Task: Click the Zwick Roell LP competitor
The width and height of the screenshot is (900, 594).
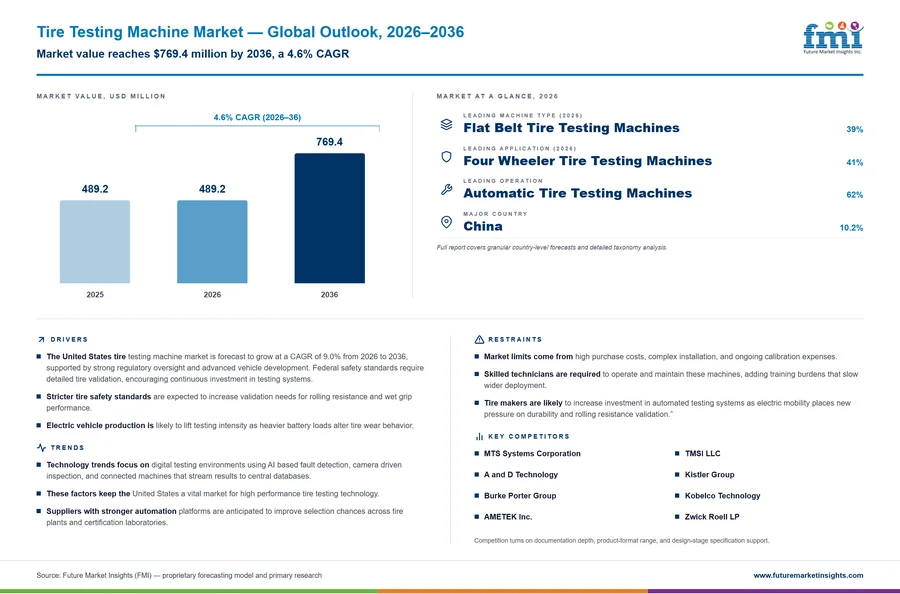Action: 712,517
